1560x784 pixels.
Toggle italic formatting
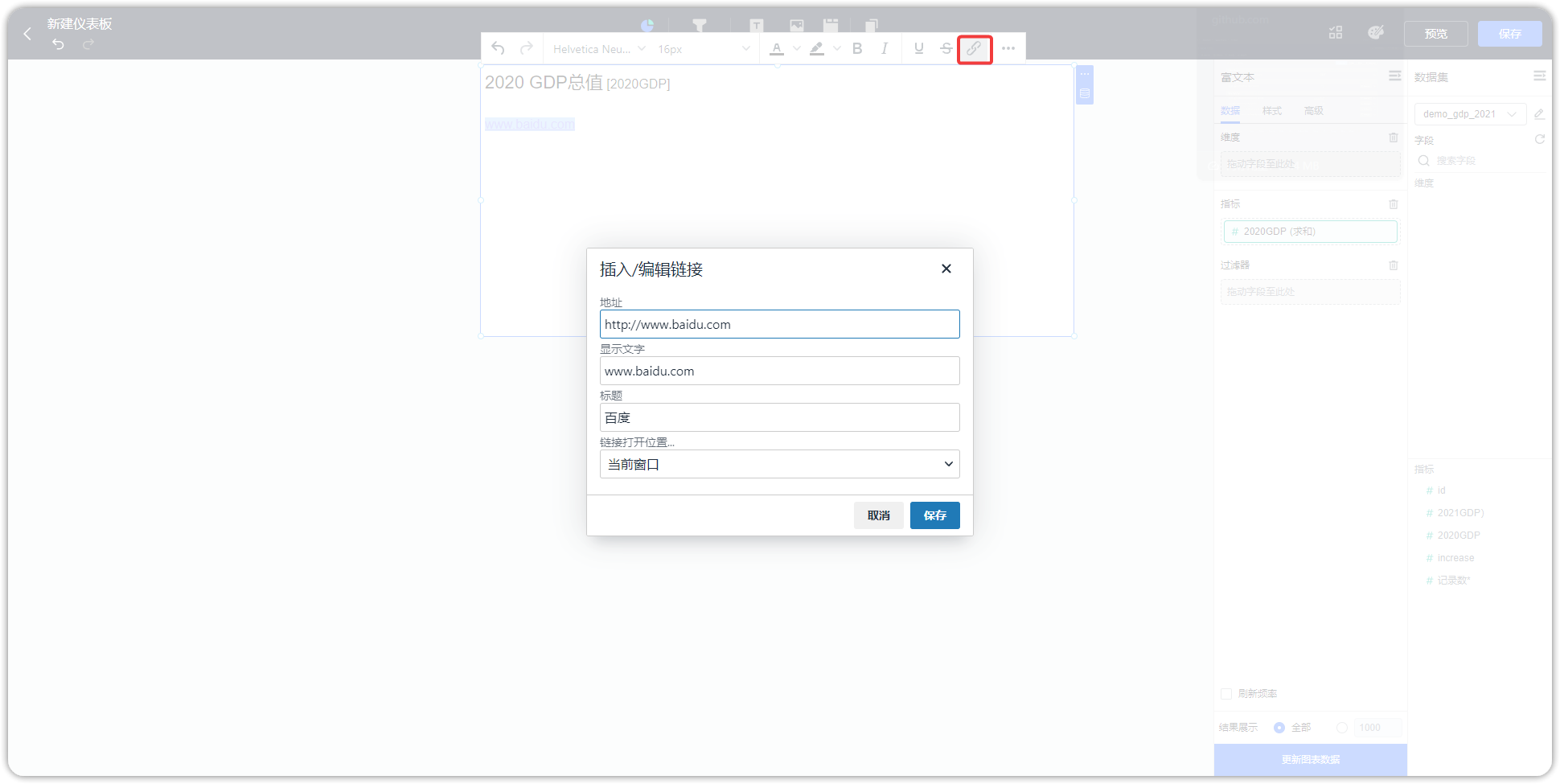(x=885, y=48)
